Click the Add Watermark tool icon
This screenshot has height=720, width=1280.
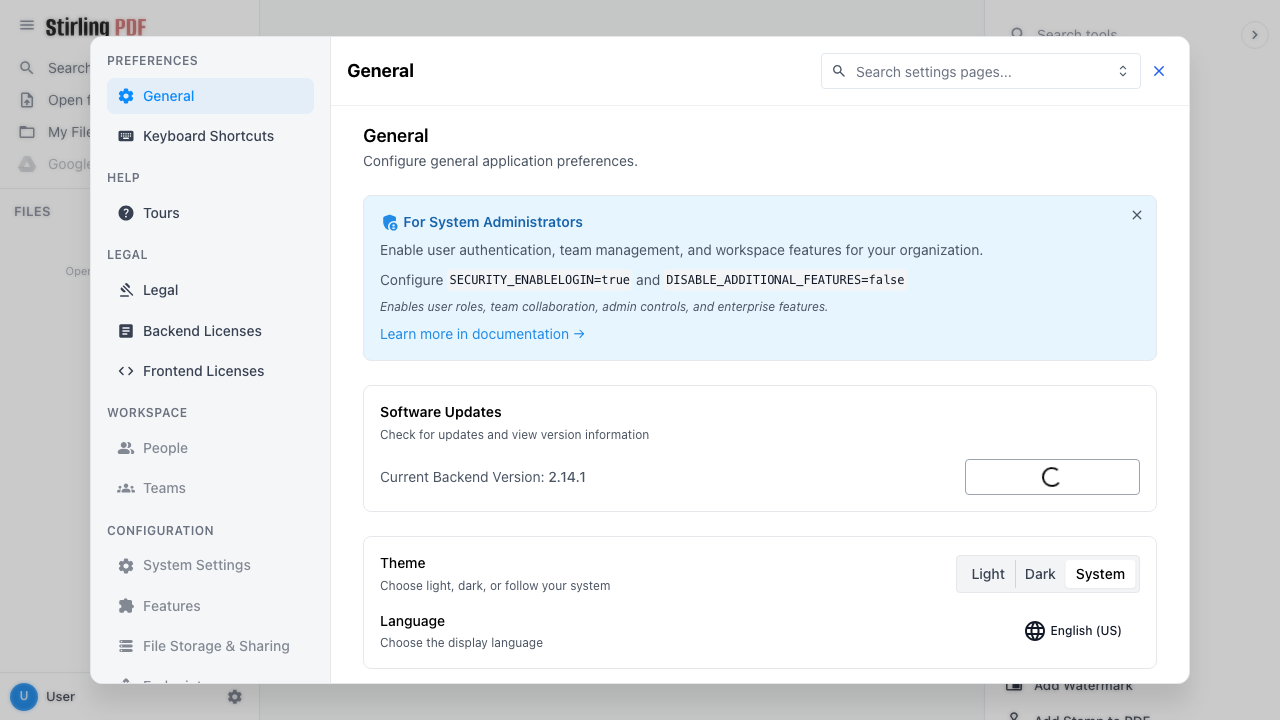pos(1014,686)
